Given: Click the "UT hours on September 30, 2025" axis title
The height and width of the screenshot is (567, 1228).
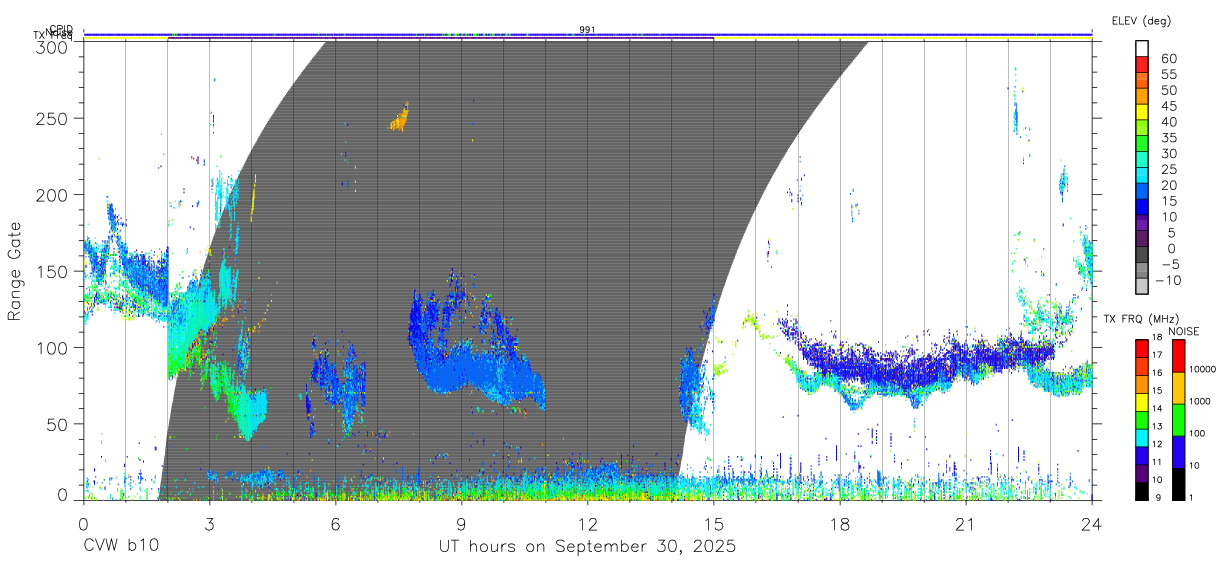Looking at the screenshot, I should 587,546.
